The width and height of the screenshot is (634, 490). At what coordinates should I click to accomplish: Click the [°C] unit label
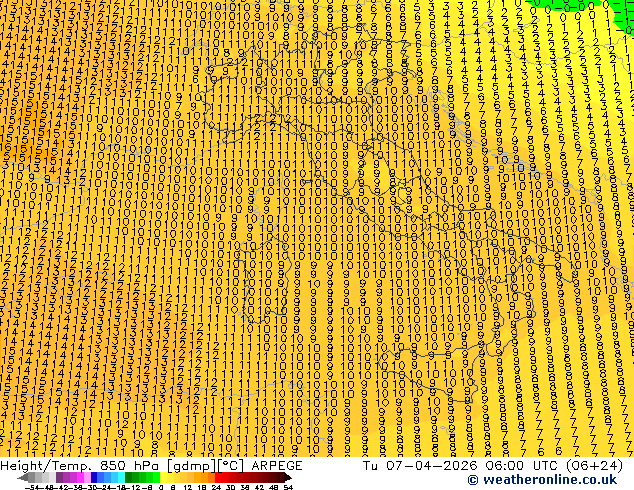point(231,466)
